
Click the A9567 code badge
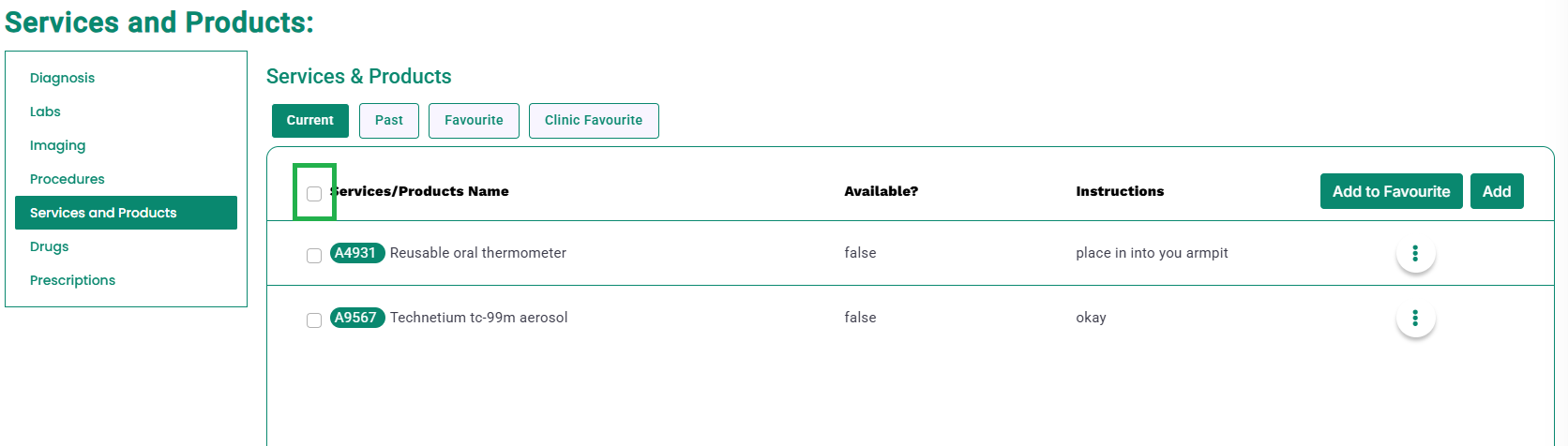point(357,318)
